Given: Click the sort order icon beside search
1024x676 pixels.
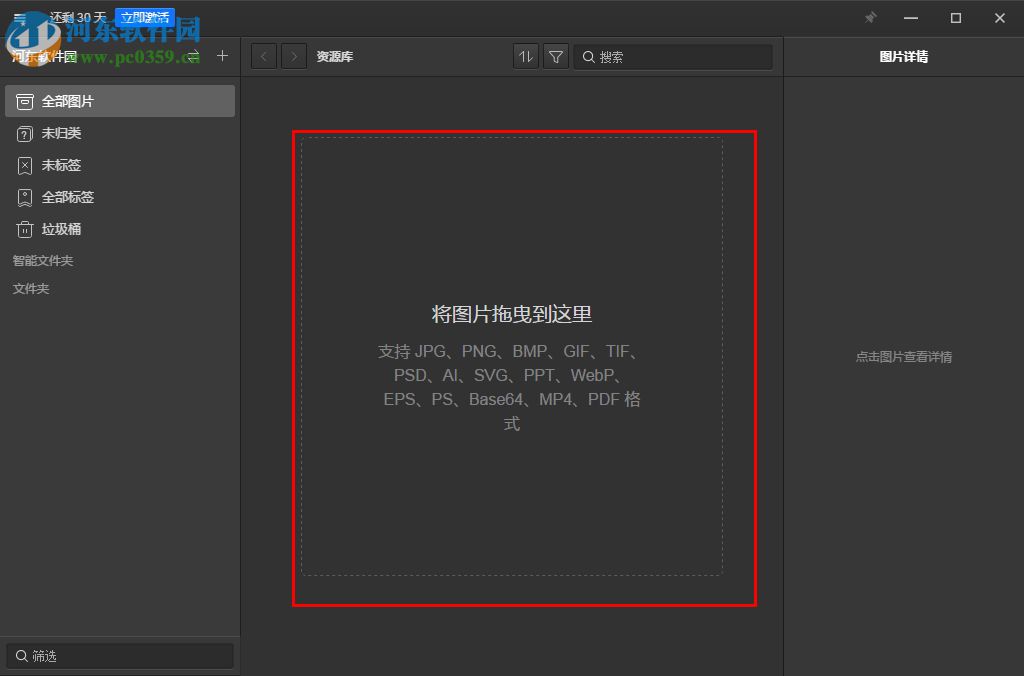Looking at the screenshot, I should pos(525,56).
